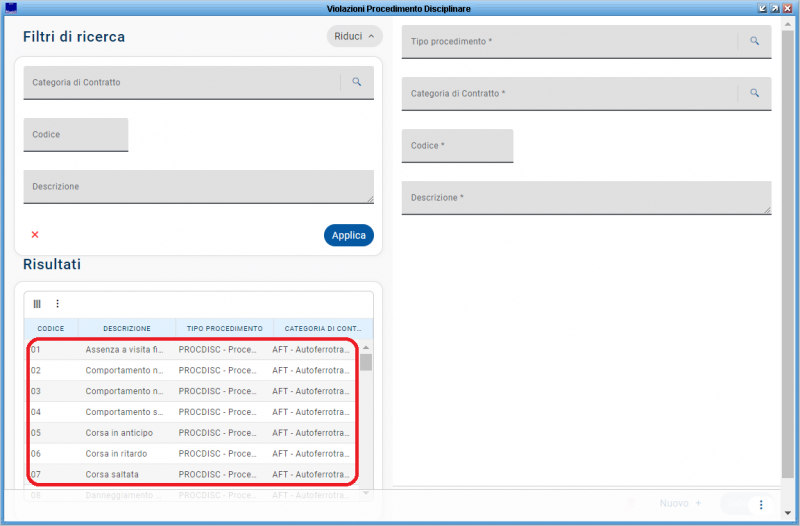Minimize the window from title bar
Viewport: 800px width, 526px height.
coord(763,8)
